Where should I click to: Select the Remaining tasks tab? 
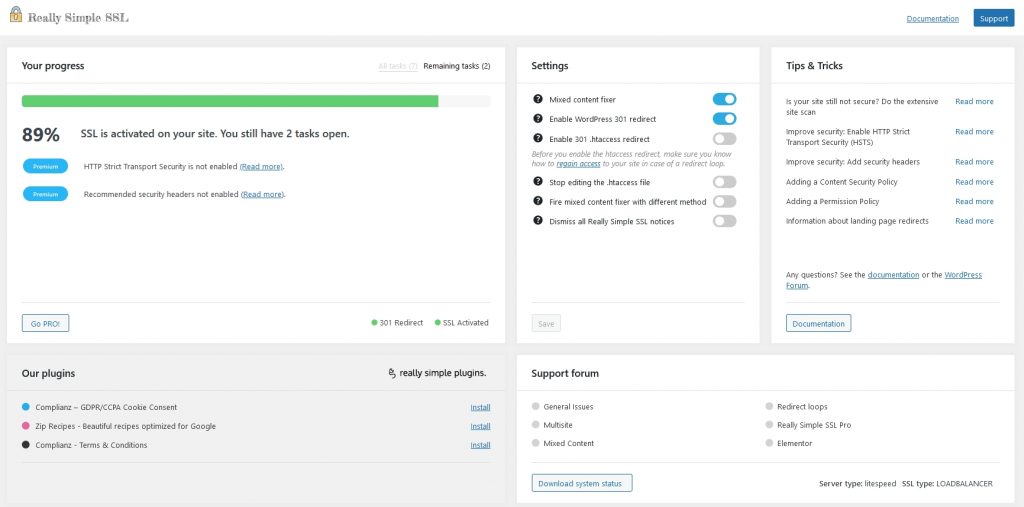point(456,66)
